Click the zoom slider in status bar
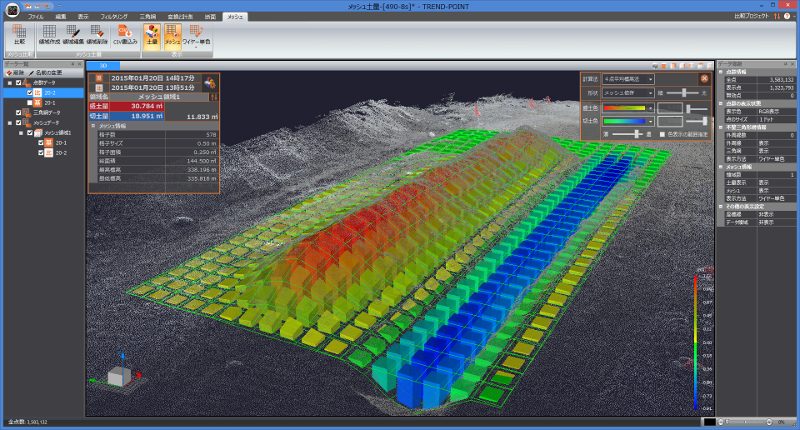 point(747,422)
